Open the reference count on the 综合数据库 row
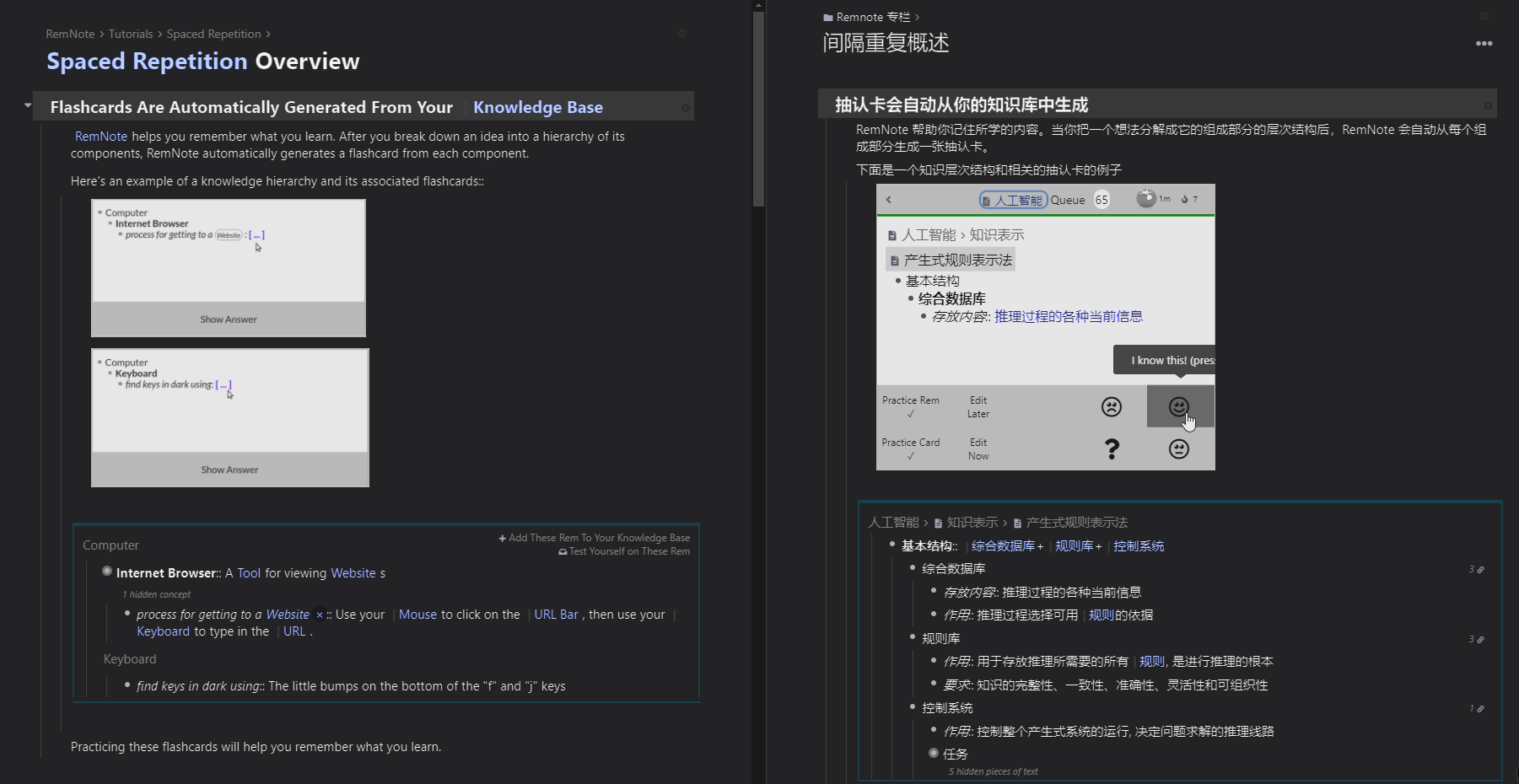 pyautogui.click(x=1476, y=569)
